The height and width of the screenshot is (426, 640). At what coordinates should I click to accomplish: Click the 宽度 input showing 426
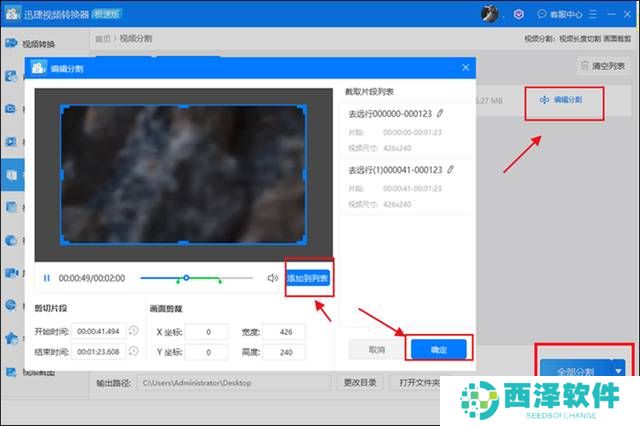(x=284, y=332)
